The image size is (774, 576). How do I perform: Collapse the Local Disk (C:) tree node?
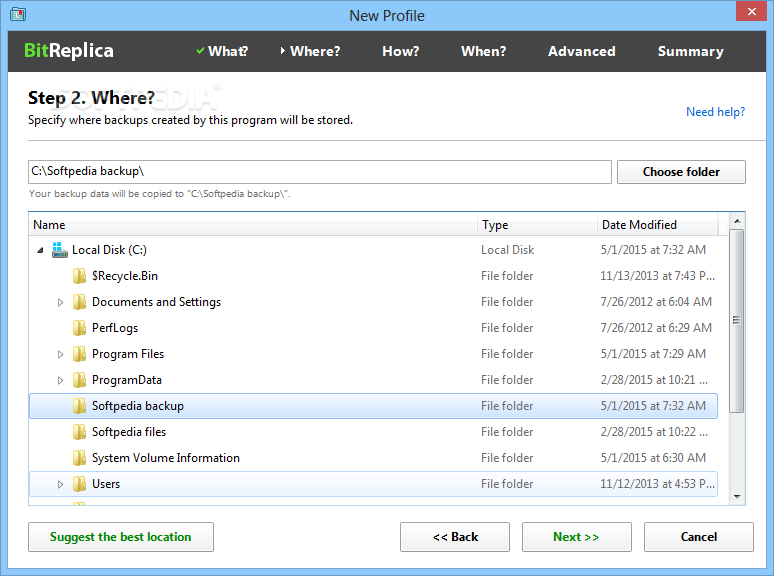(x=40, y=251)
